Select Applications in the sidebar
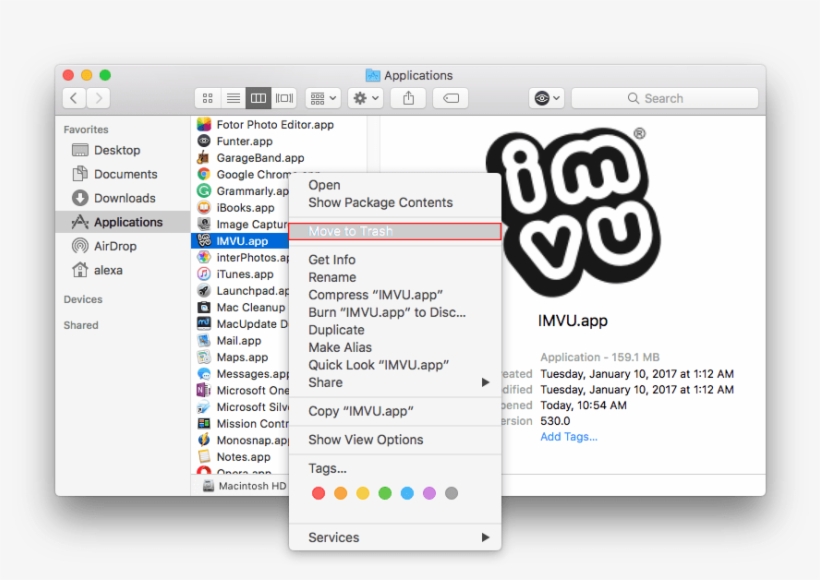 (x=123, y=222)
